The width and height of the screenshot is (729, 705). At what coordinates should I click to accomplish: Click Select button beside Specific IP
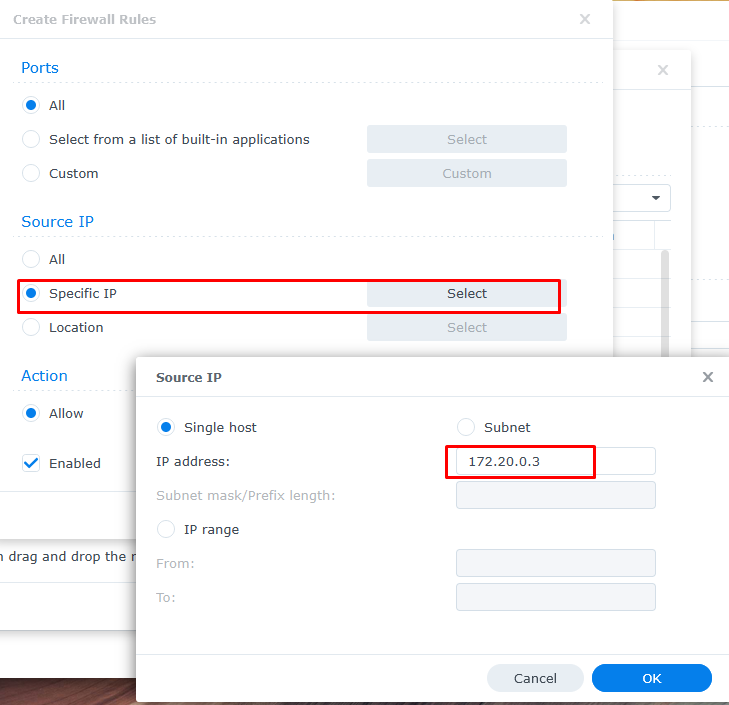pyautogui.click(x=466, y=293)
